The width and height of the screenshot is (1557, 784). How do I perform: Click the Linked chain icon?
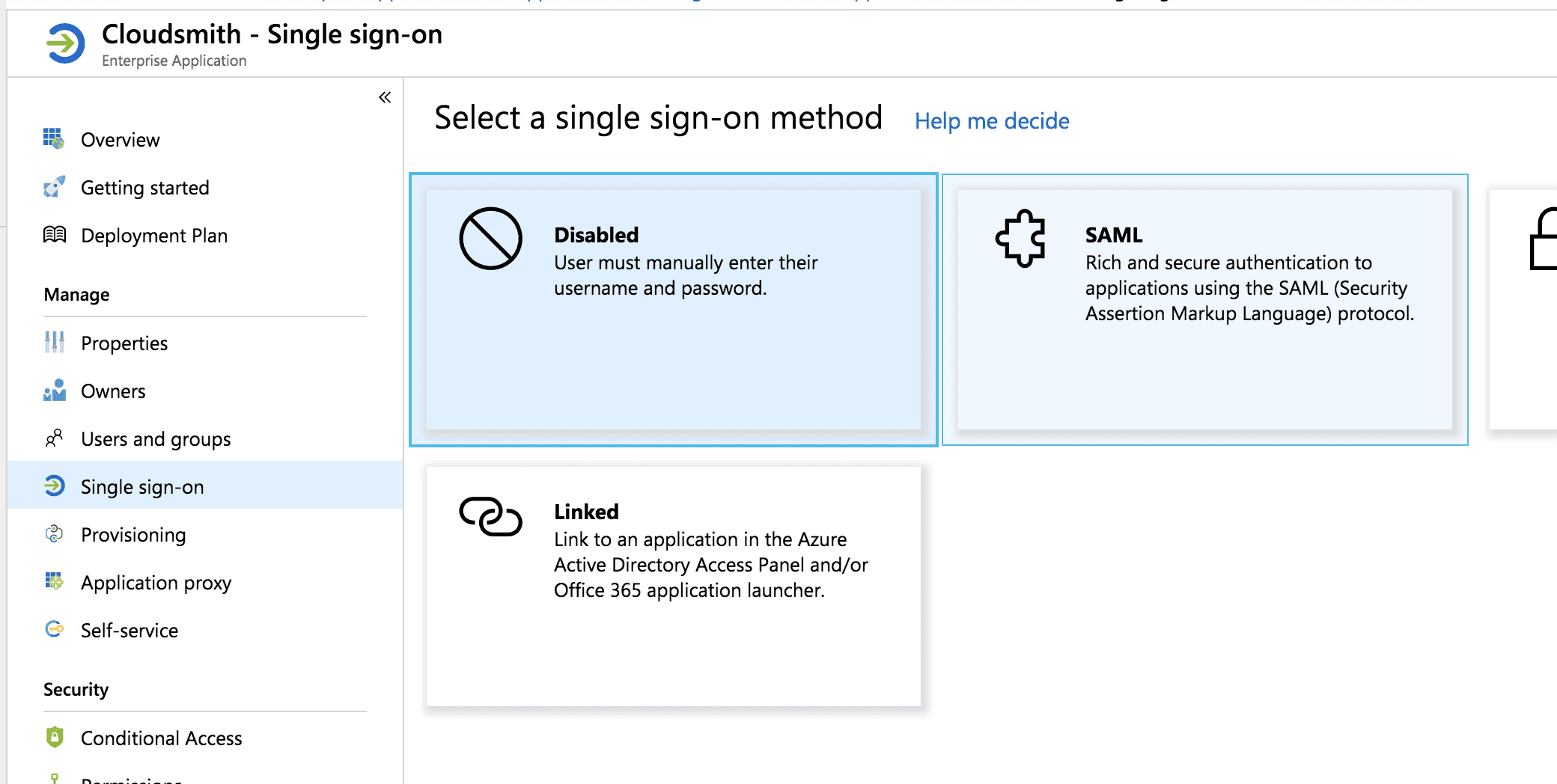coord(490,516)
